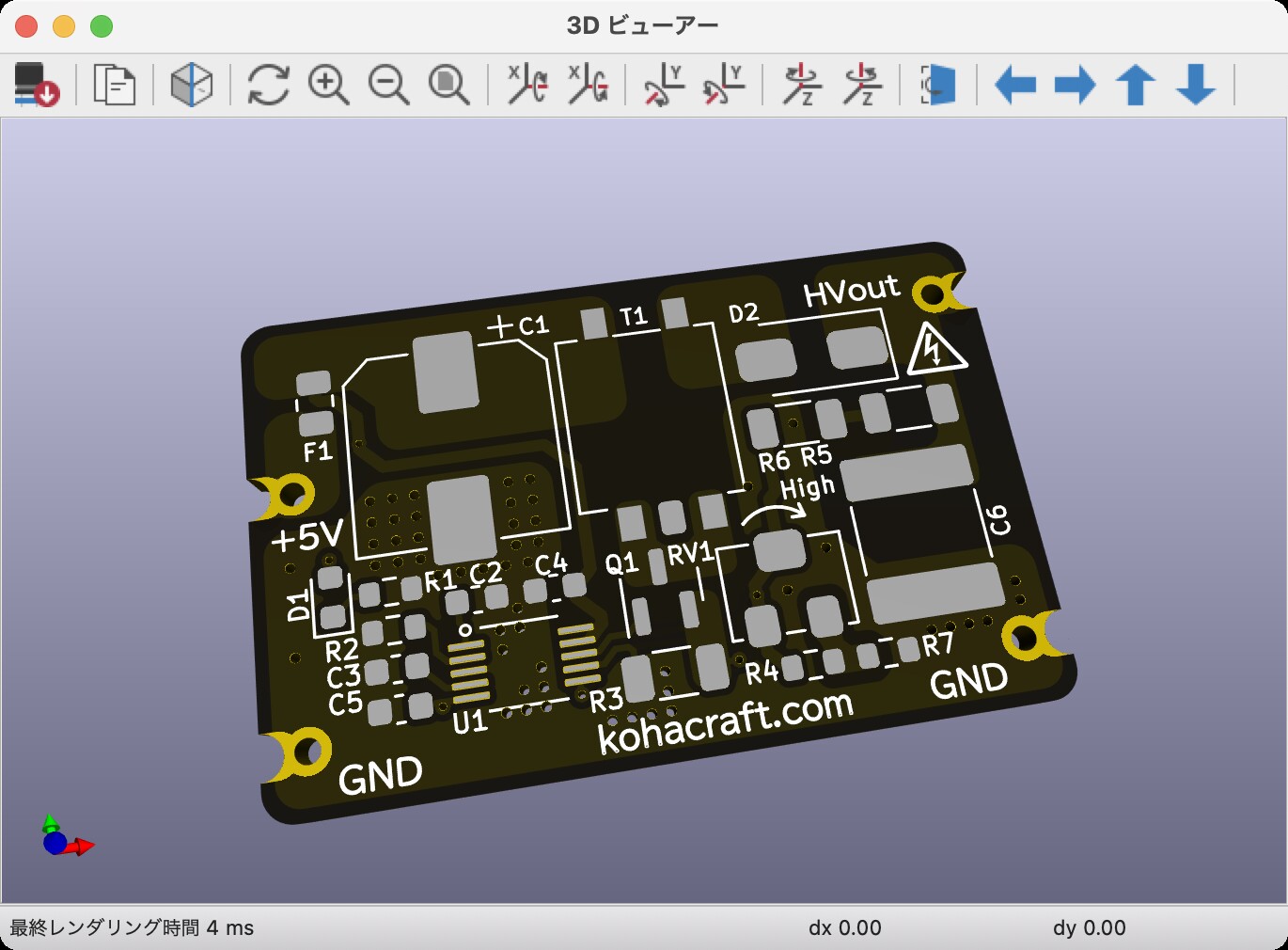Rotate X counterclockwise

pos(588,85)
